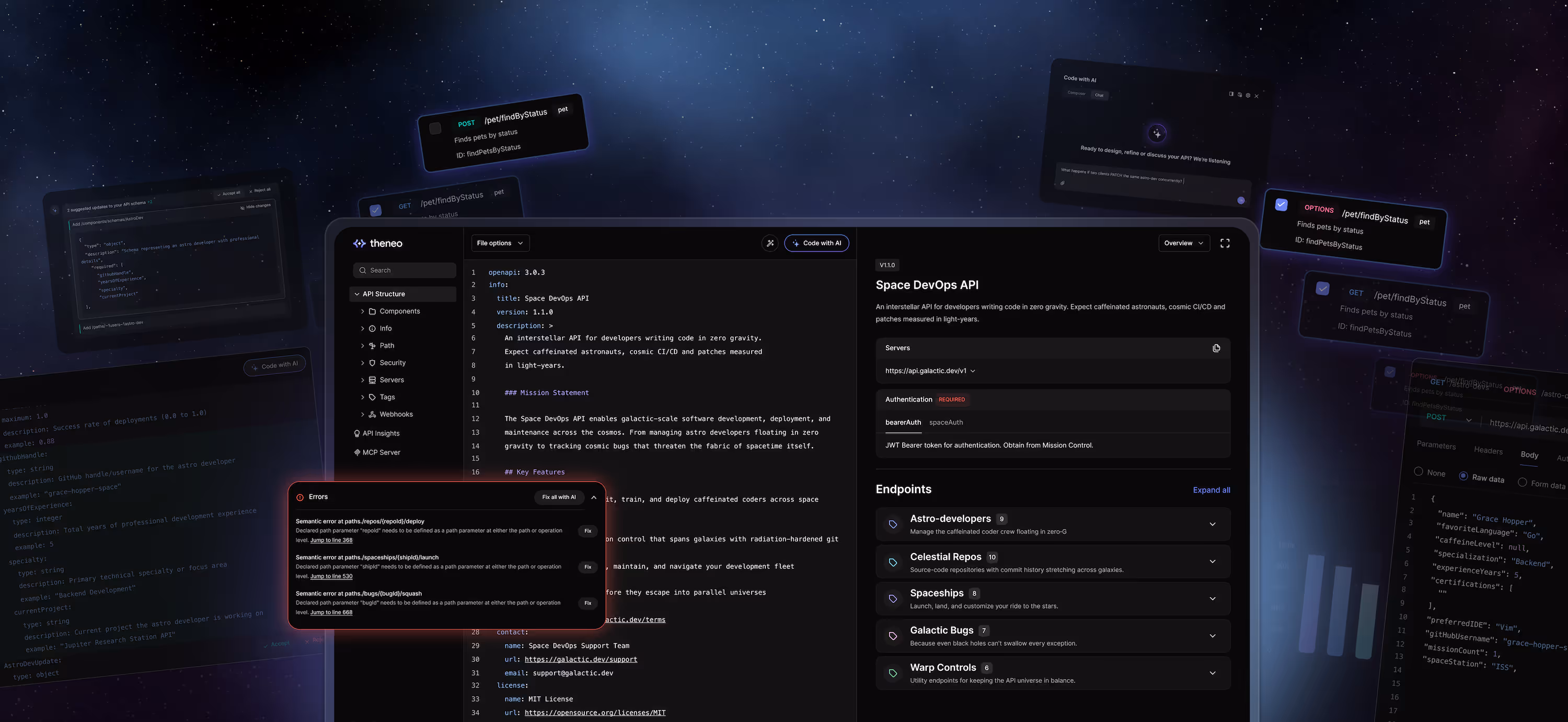Uncheck the OPTIONS /pet/findByStatus checkbox
Image resolution: width=1568 pixels, height=722 pixels.
click(1281, 204)
